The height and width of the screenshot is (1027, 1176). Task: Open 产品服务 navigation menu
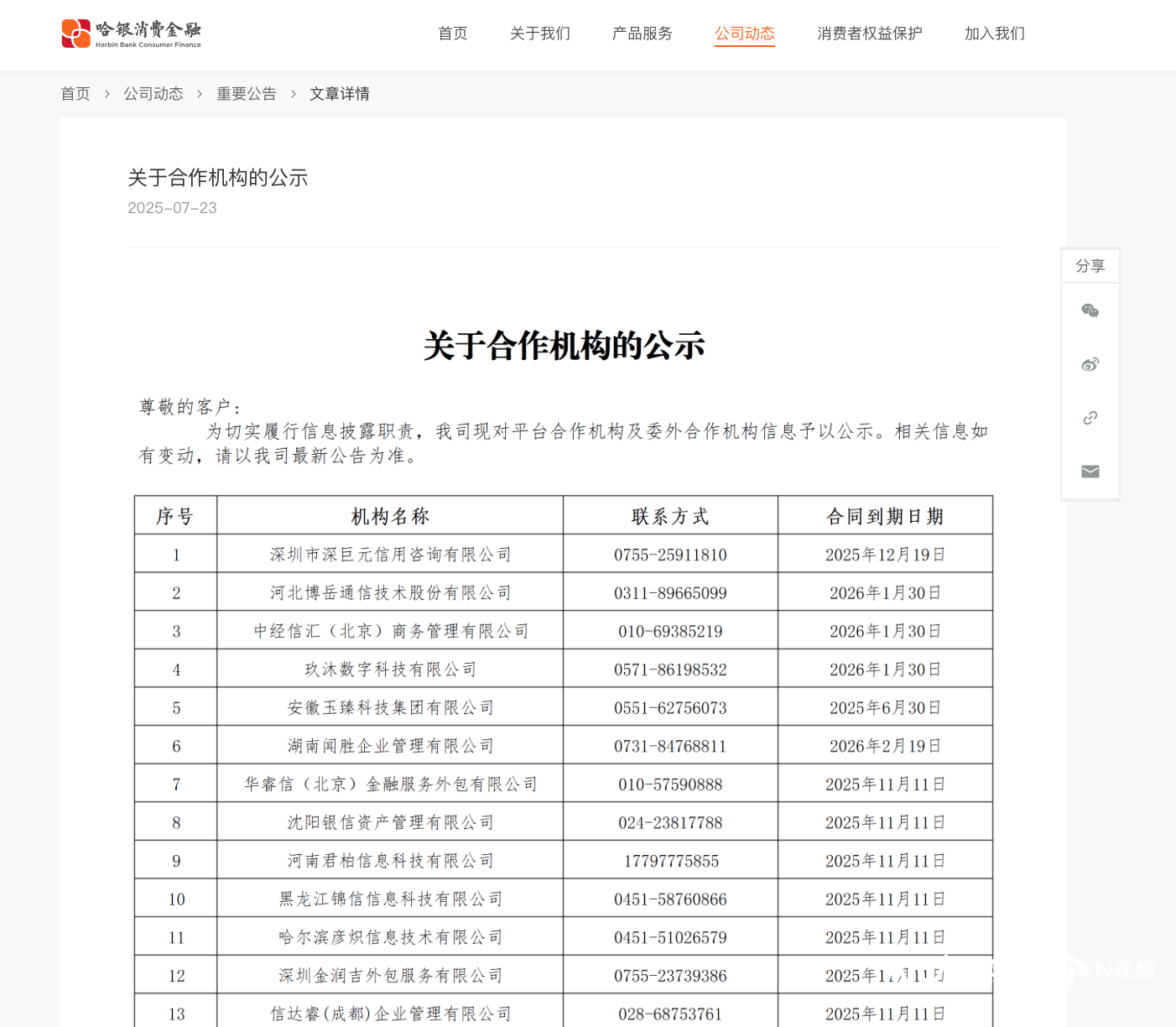coord(642,34)
